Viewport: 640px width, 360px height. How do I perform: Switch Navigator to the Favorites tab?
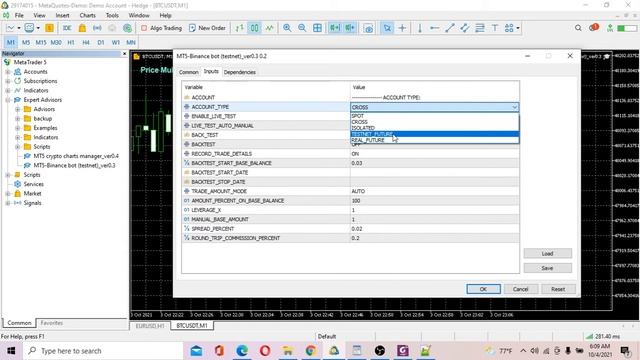51,323
